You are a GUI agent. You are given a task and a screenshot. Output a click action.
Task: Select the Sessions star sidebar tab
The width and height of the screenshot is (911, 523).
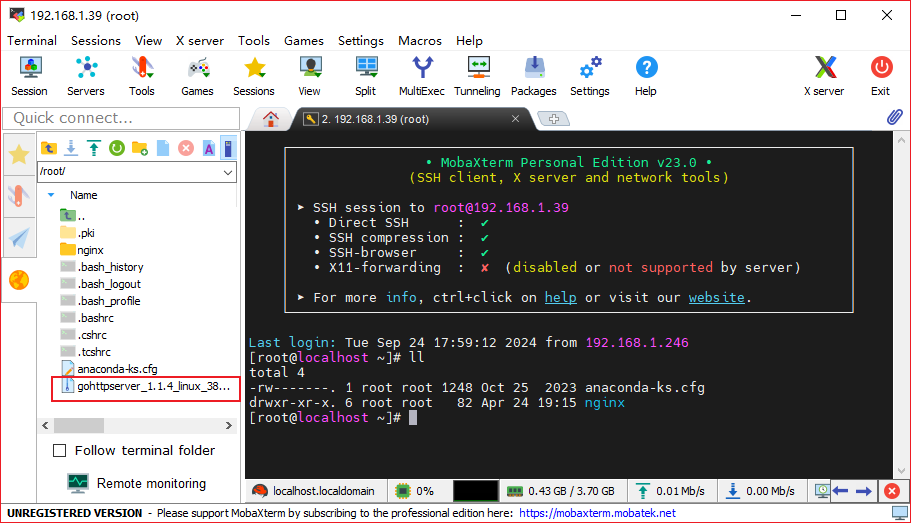pos(19,155)
